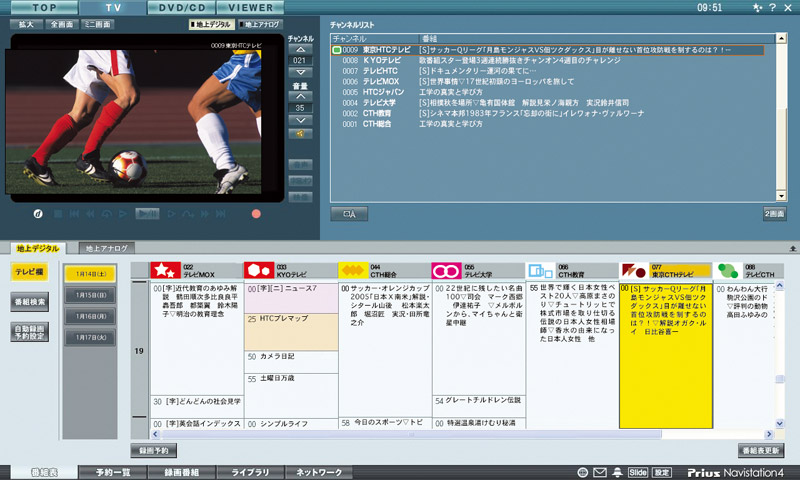Click the bell notification icon
This screenshot has width=800, height=480.
coord(617,472)
